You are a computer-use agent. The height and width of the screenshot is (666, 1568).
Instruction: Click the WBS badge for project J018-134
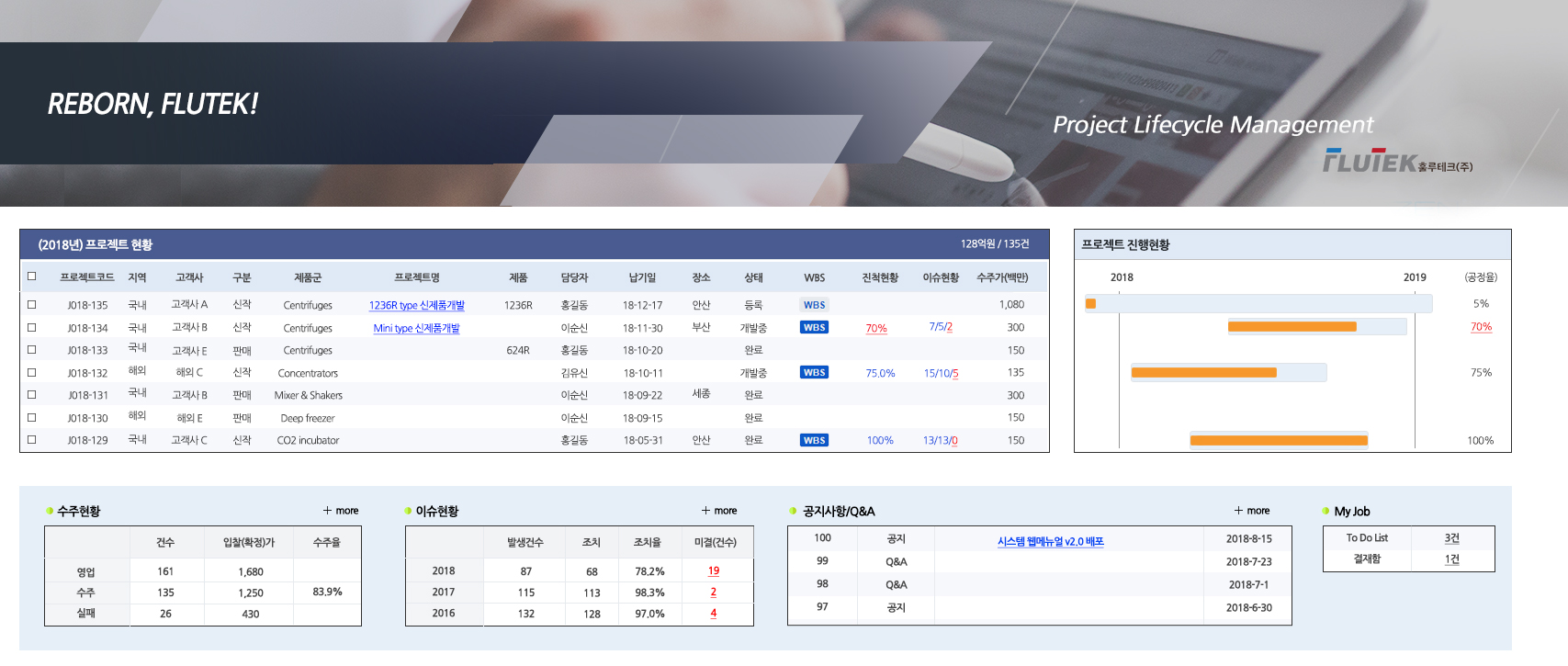814,327
